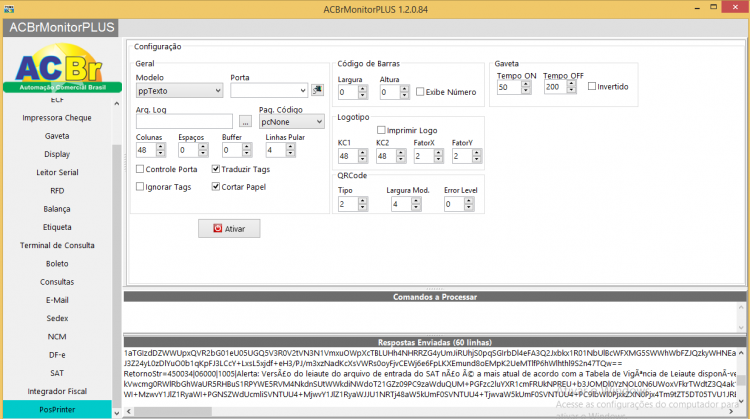
Task: Uncheck the Traduzir Tags checkbox
Action: click(216, 169)
